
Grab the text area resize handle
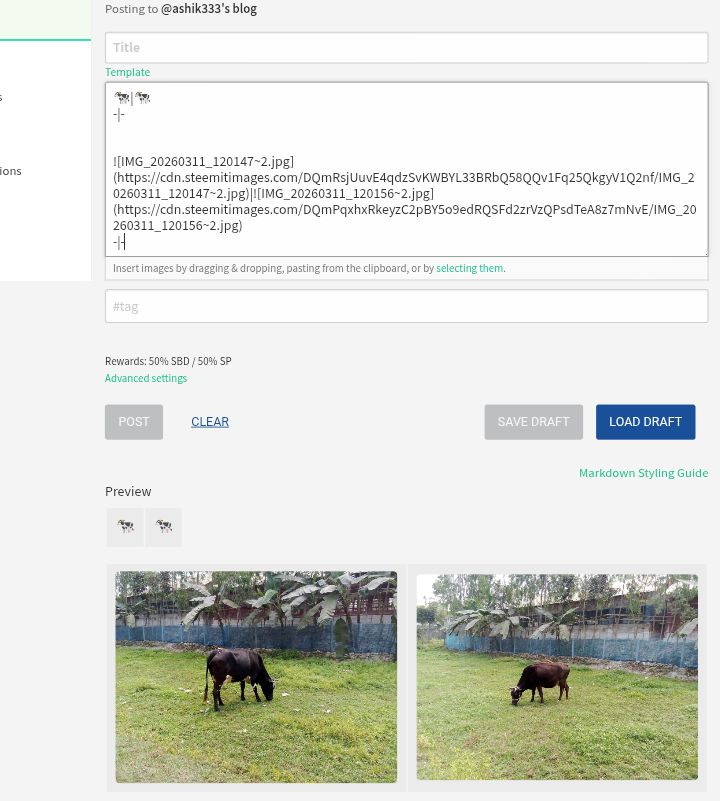click(x=705, y=253)
